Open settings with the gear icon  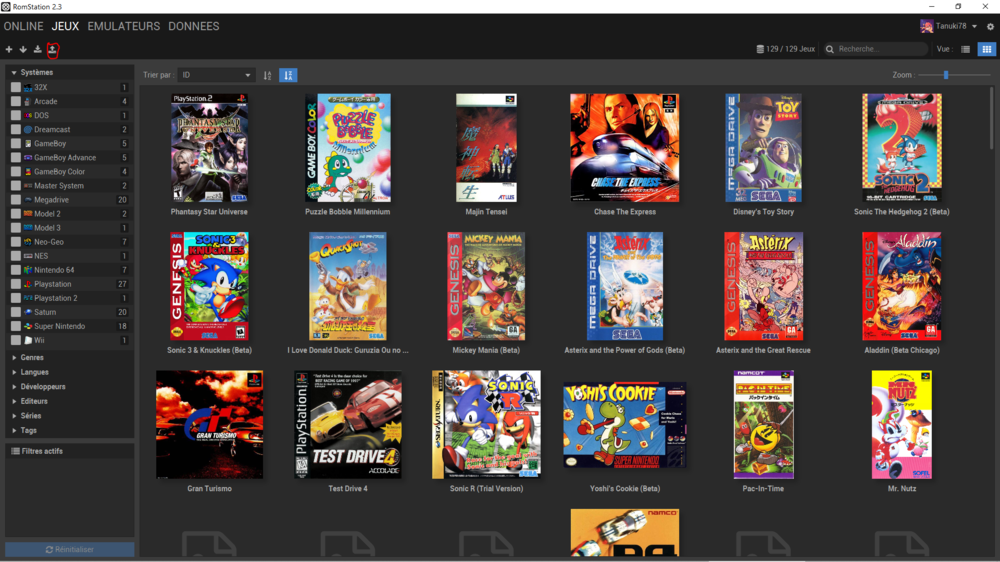point(990,27)
